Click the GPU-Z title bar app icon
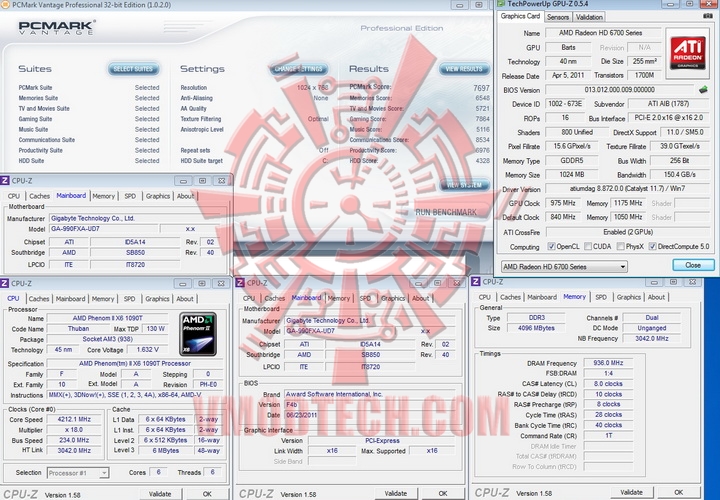Screen dimensions: 720x500 (501, 4)
